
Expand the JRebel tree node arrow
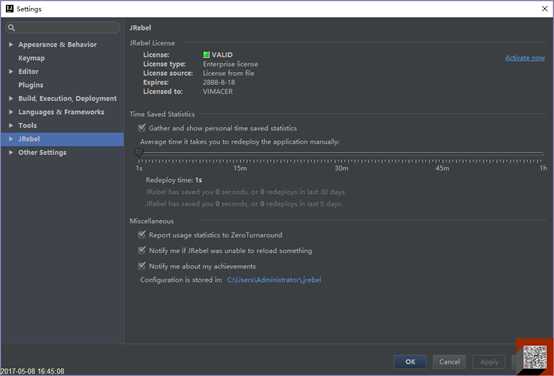[x=11, y=139]
